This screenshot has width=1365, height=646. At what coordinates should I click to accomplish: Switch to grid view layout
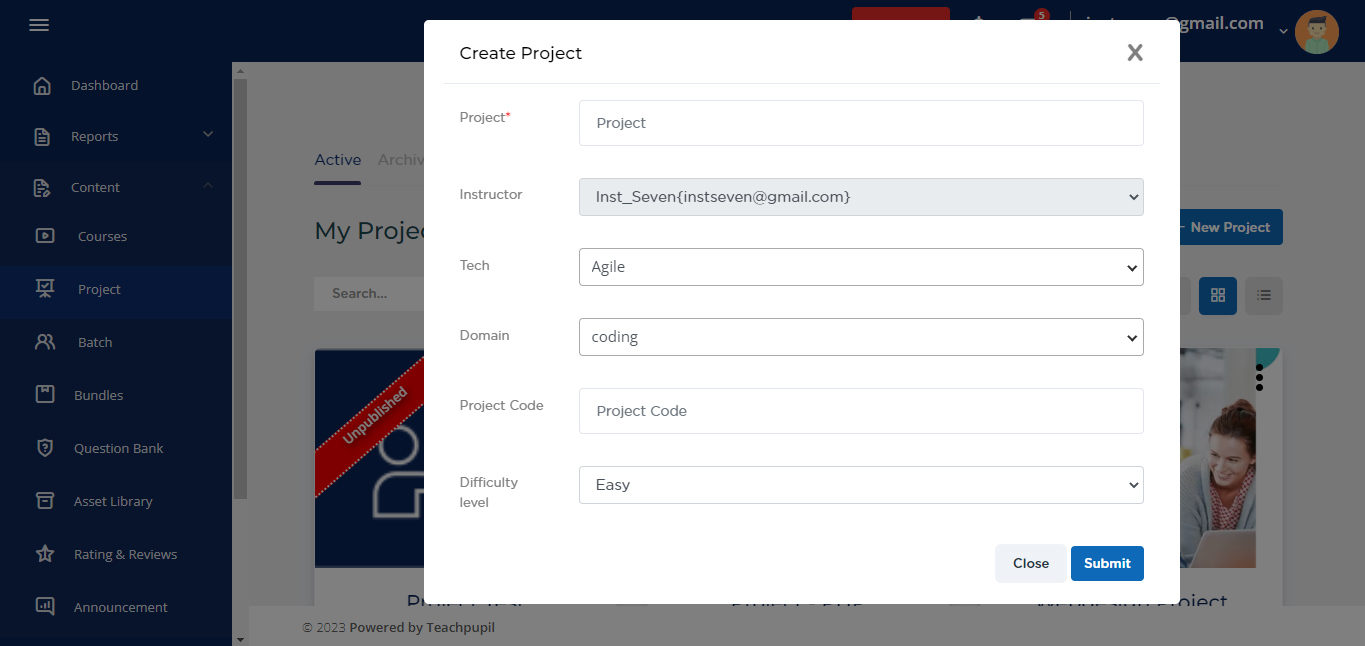point(1217,295)
